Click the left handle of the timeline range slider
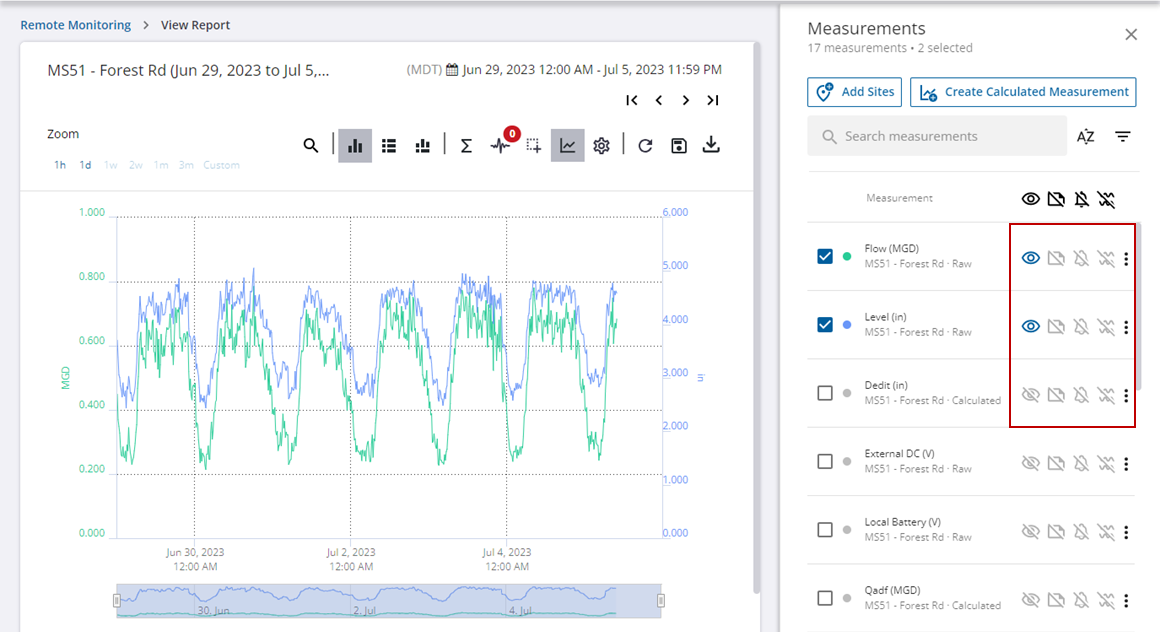The image size is (1160, 632). point(117,600)
